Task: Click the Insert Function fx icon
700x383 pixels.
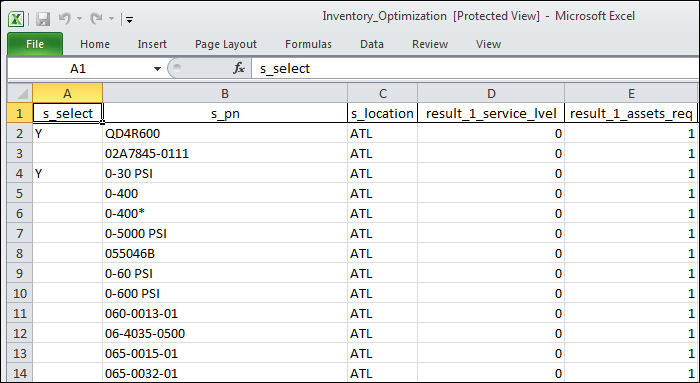Action: (239, 68)
